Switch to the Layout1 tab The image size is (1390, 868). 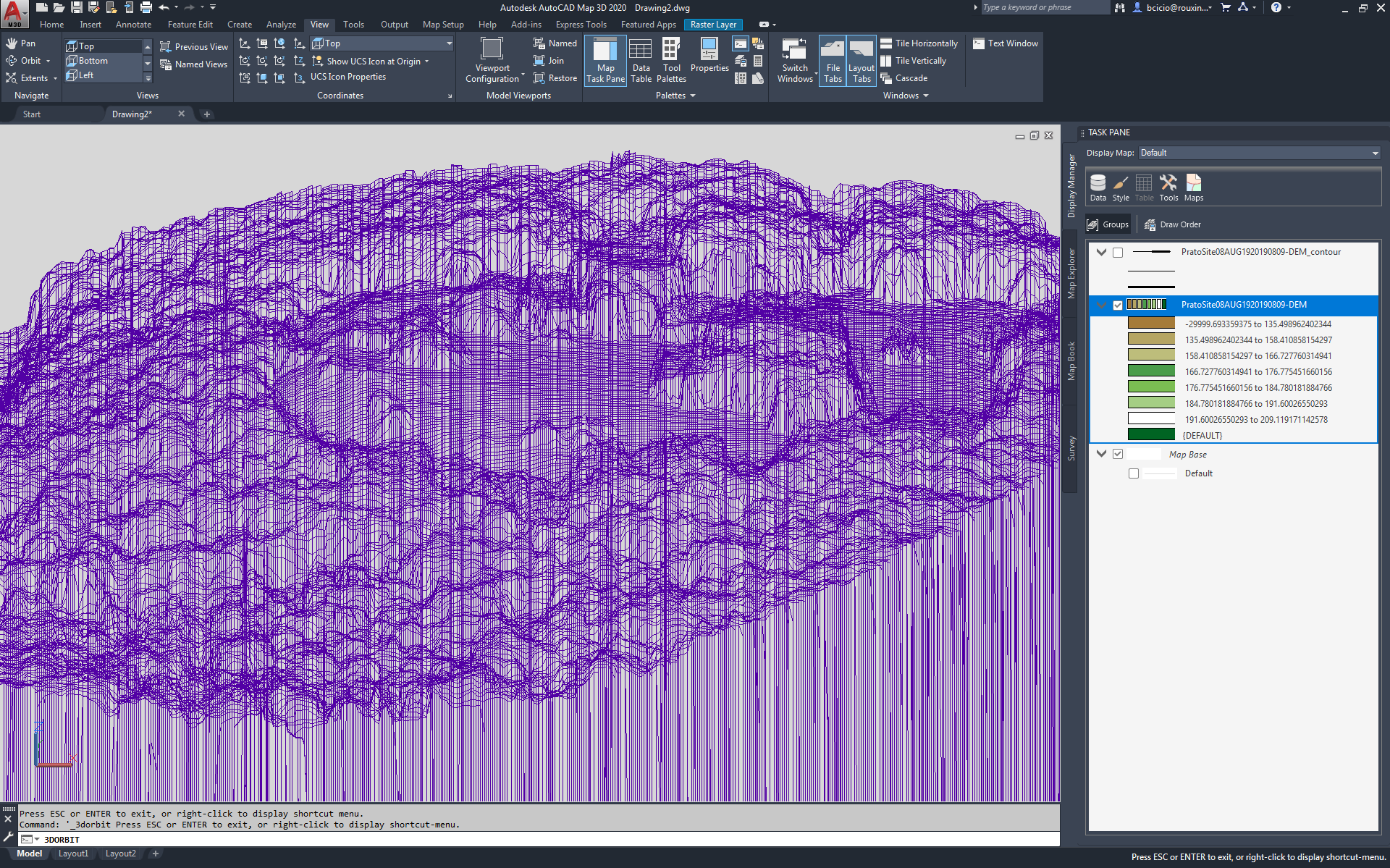click(73, 854)
